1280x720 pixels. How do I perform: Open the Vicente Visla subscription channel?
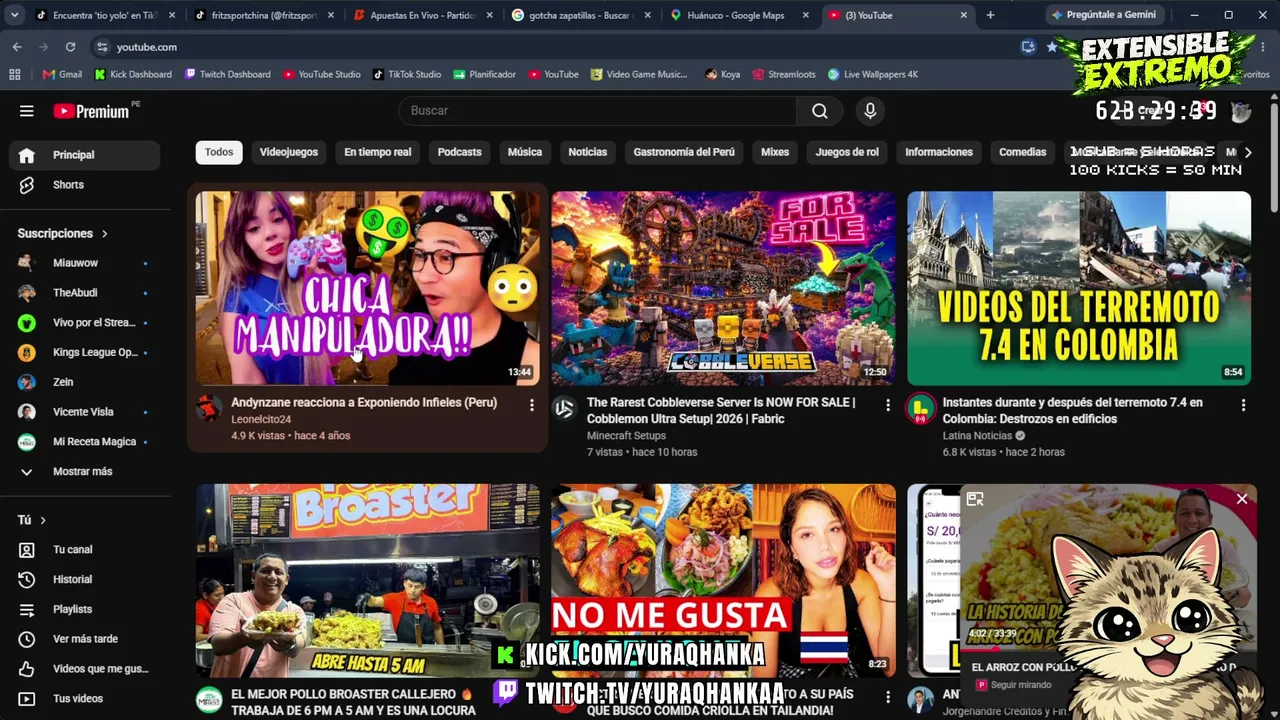point(84,412)
